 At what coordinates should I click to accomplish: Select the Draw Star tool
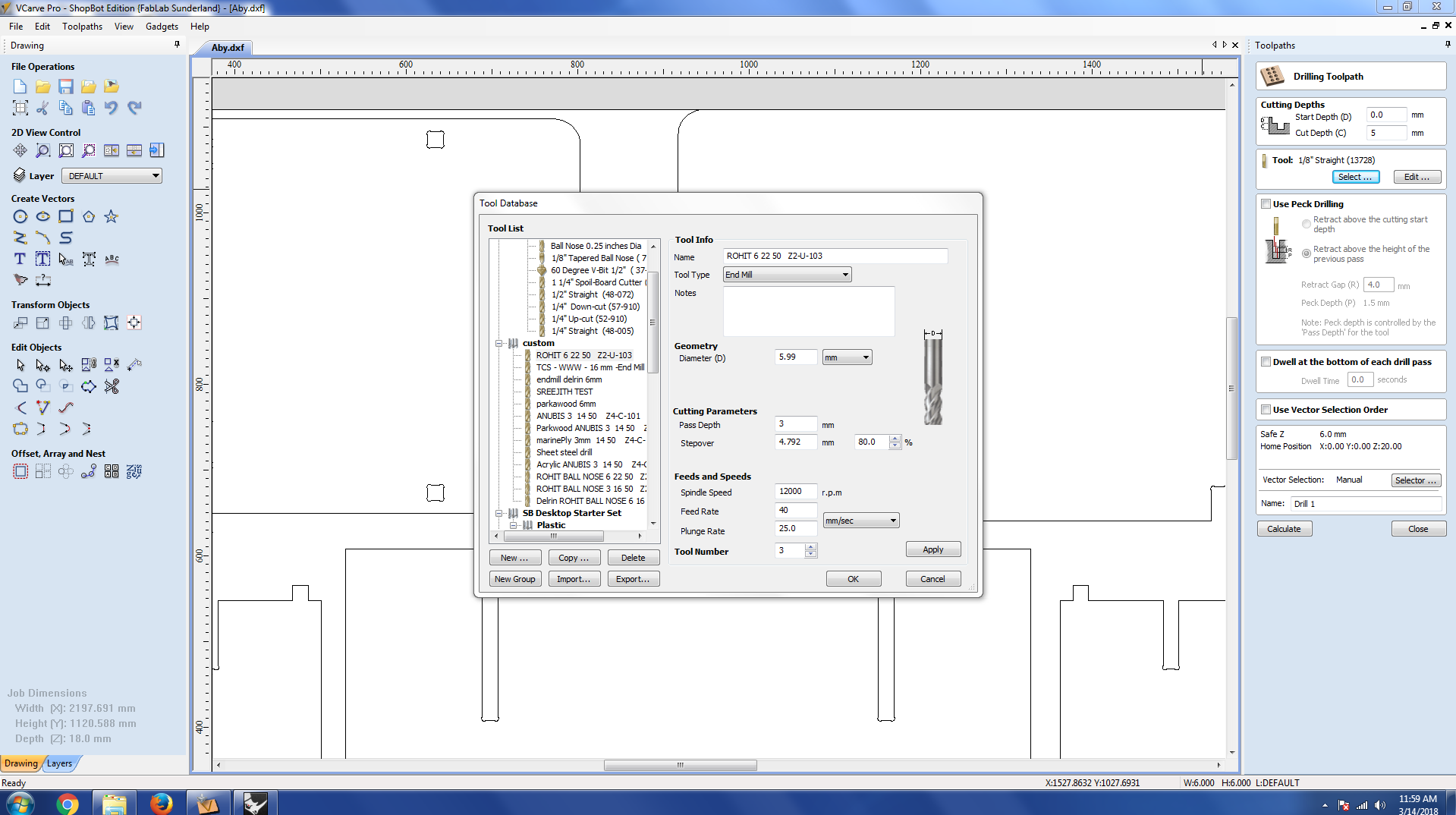click(112, 217)
